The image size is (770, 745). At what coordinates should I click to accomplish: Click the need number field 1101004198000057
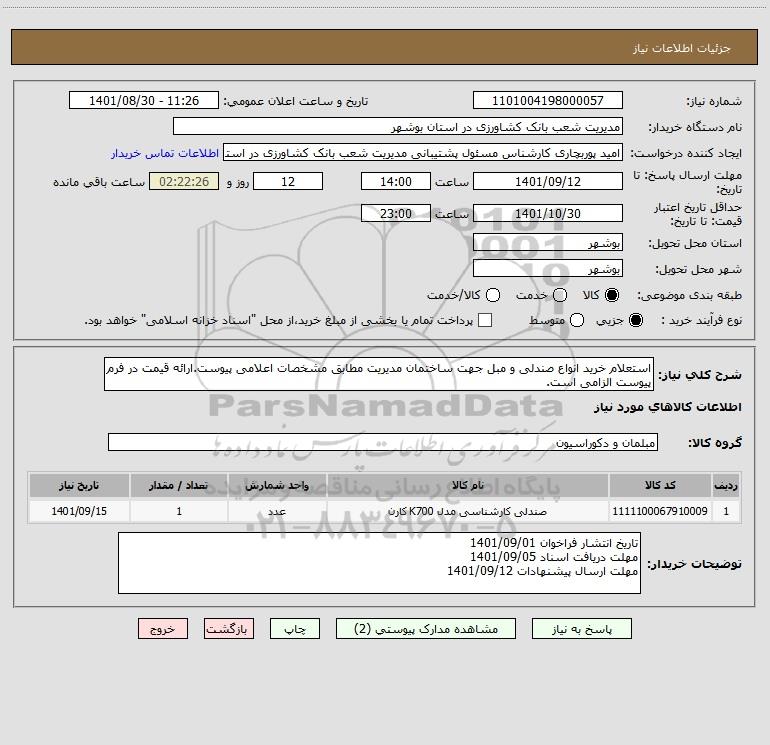point(548,101)
